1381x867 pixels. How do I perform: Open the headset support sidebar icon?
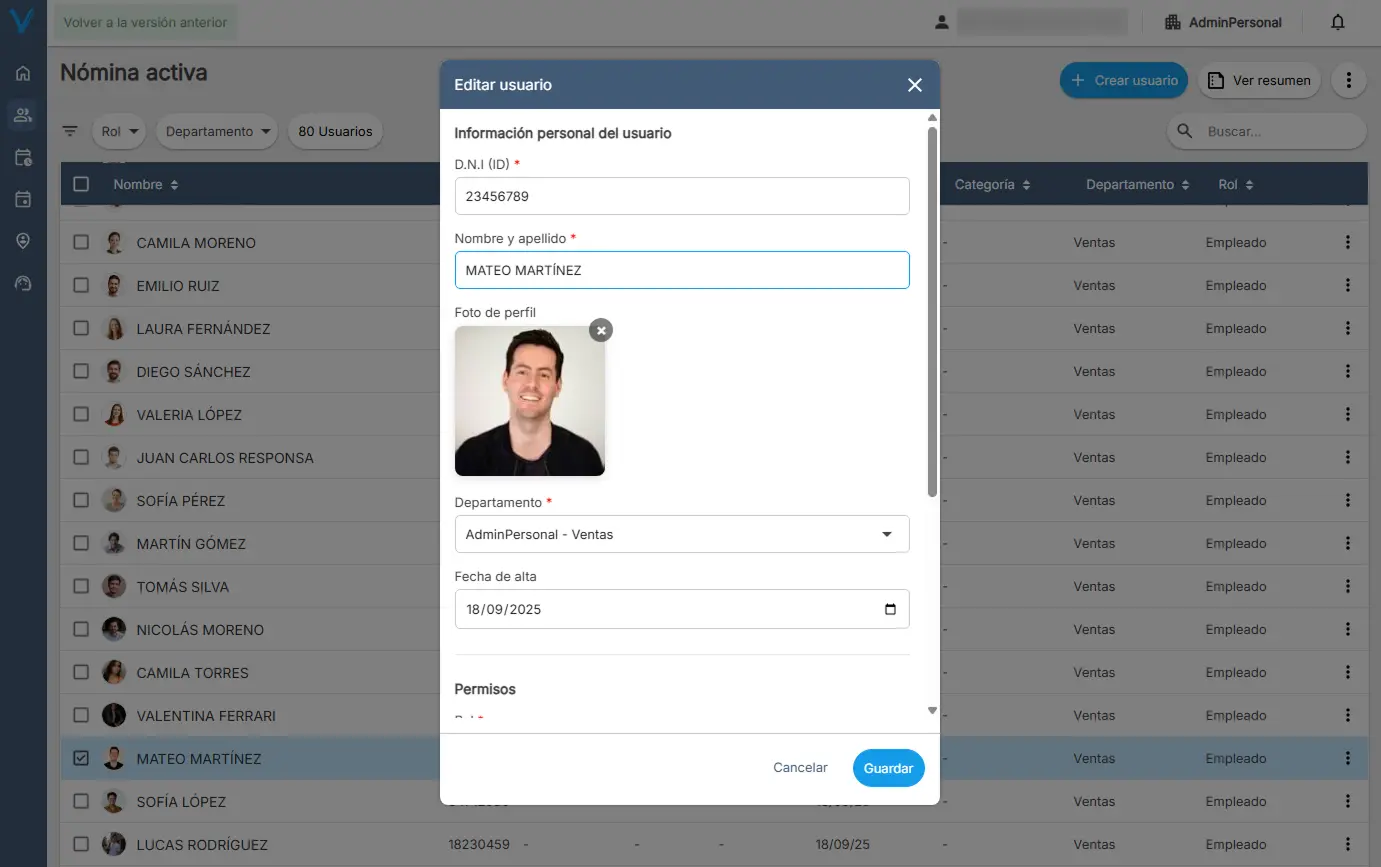23,283
